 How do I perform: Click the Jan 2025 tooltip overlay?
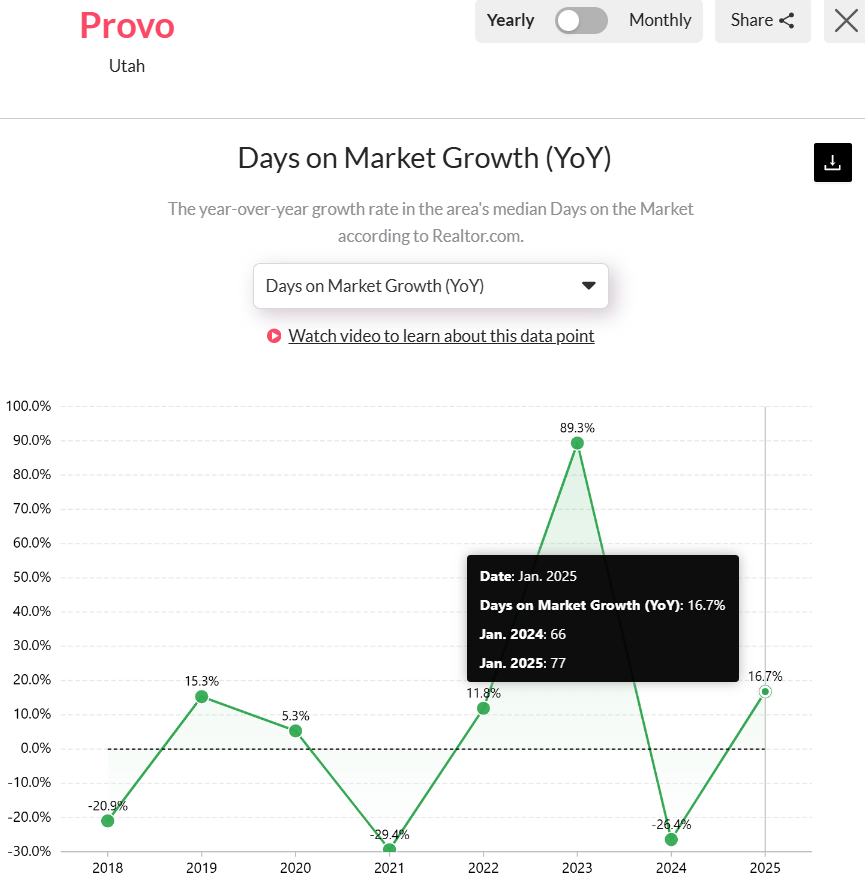coord(602,618)
